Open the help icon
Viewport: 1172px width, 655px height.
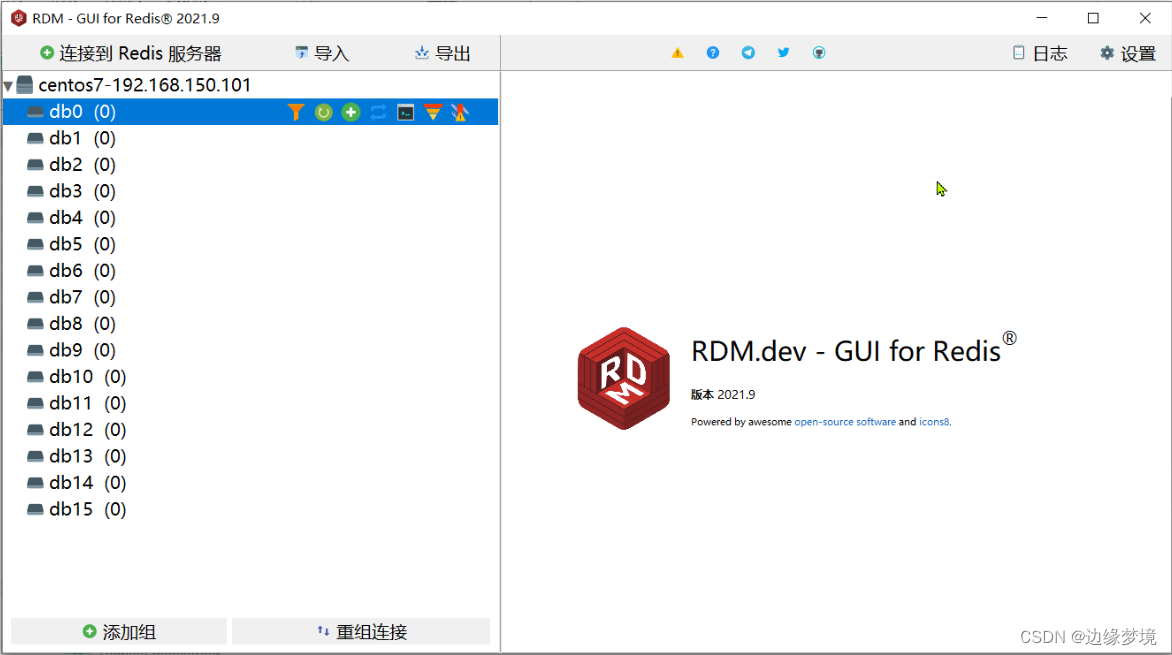[712, 52]
